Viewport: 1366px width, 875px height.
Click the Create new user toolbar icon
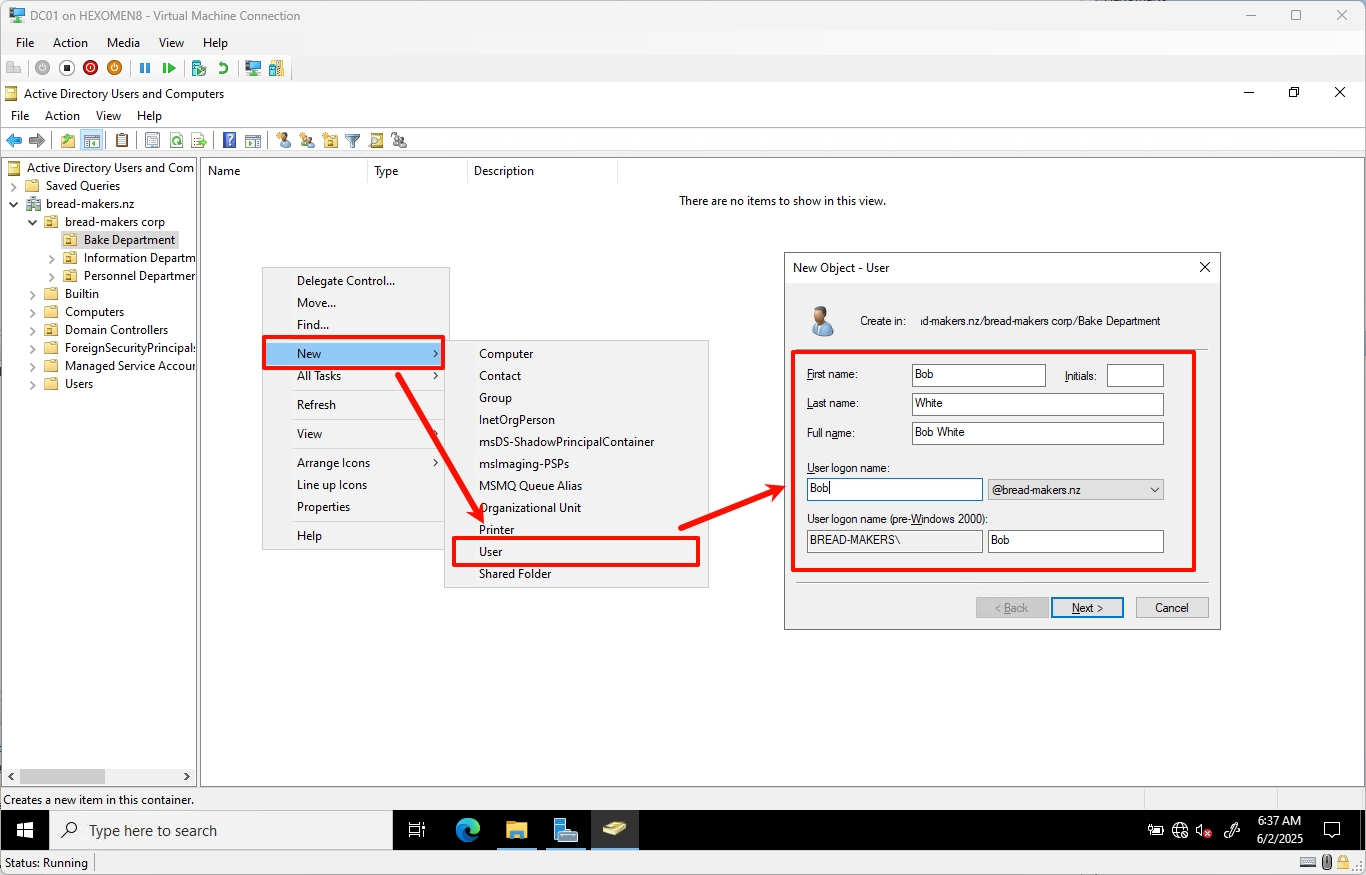284,140
